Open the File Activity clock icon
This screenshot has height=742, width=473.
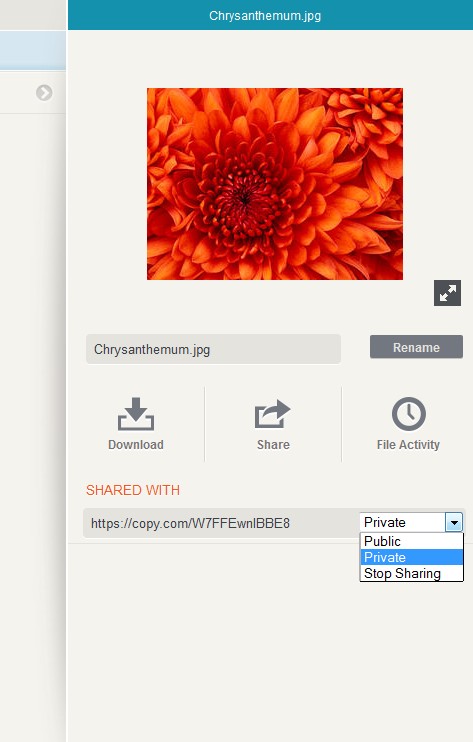pyautogui.click(x=409, y=414)
